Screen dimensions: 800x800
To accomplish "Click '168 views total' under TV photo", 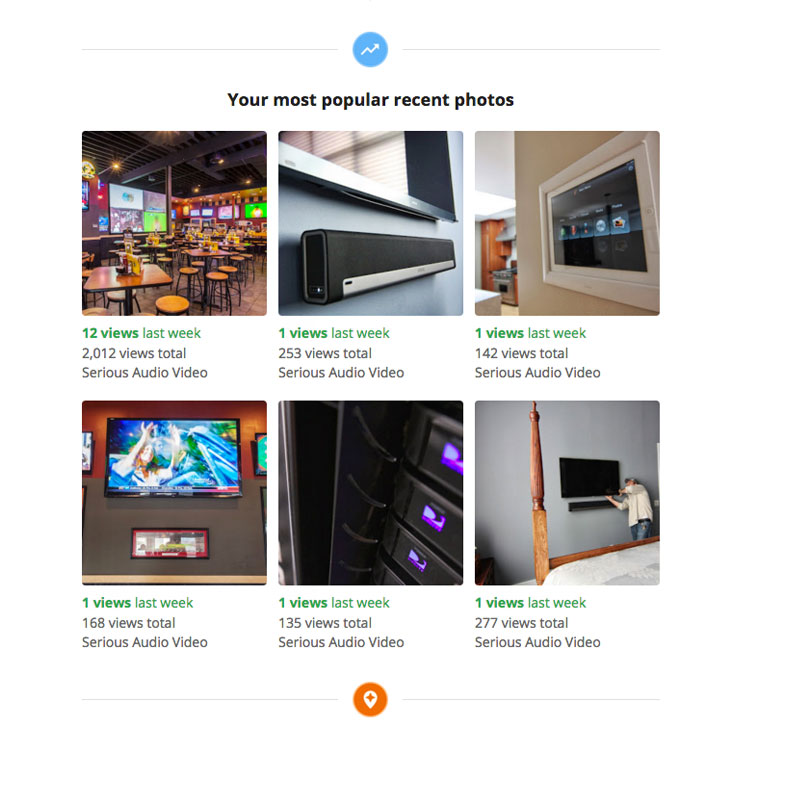I will [129, 622].
